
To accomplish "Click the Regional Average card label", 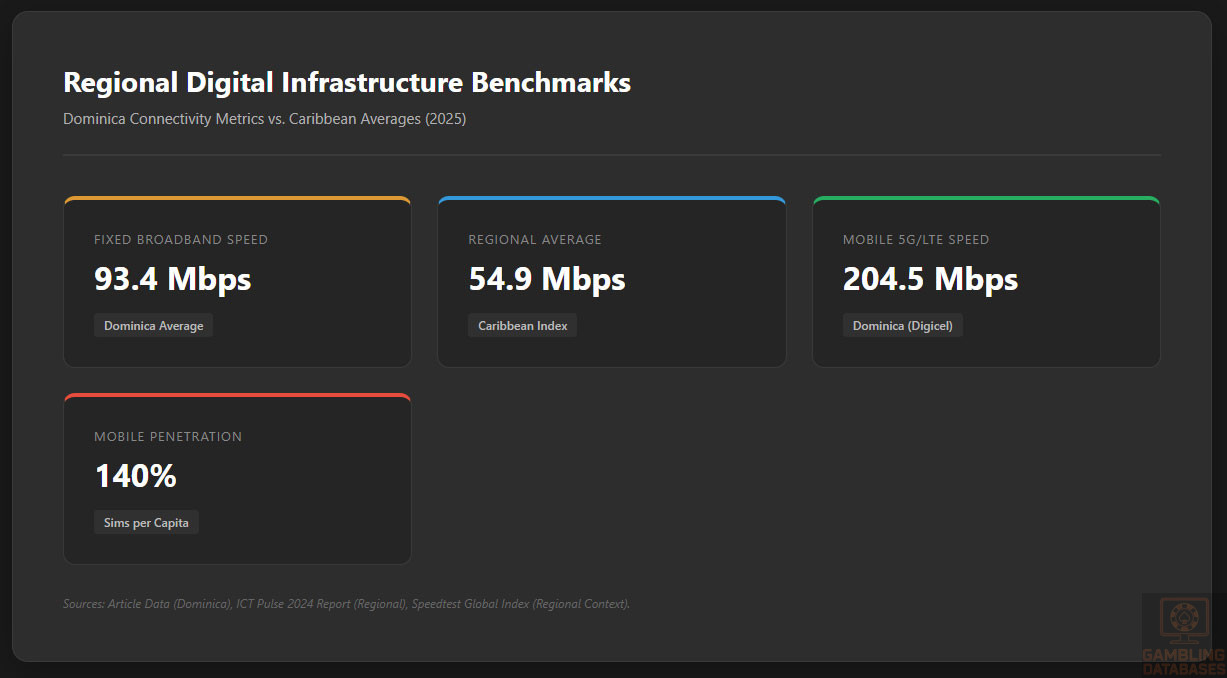I will tap(535, 240).
